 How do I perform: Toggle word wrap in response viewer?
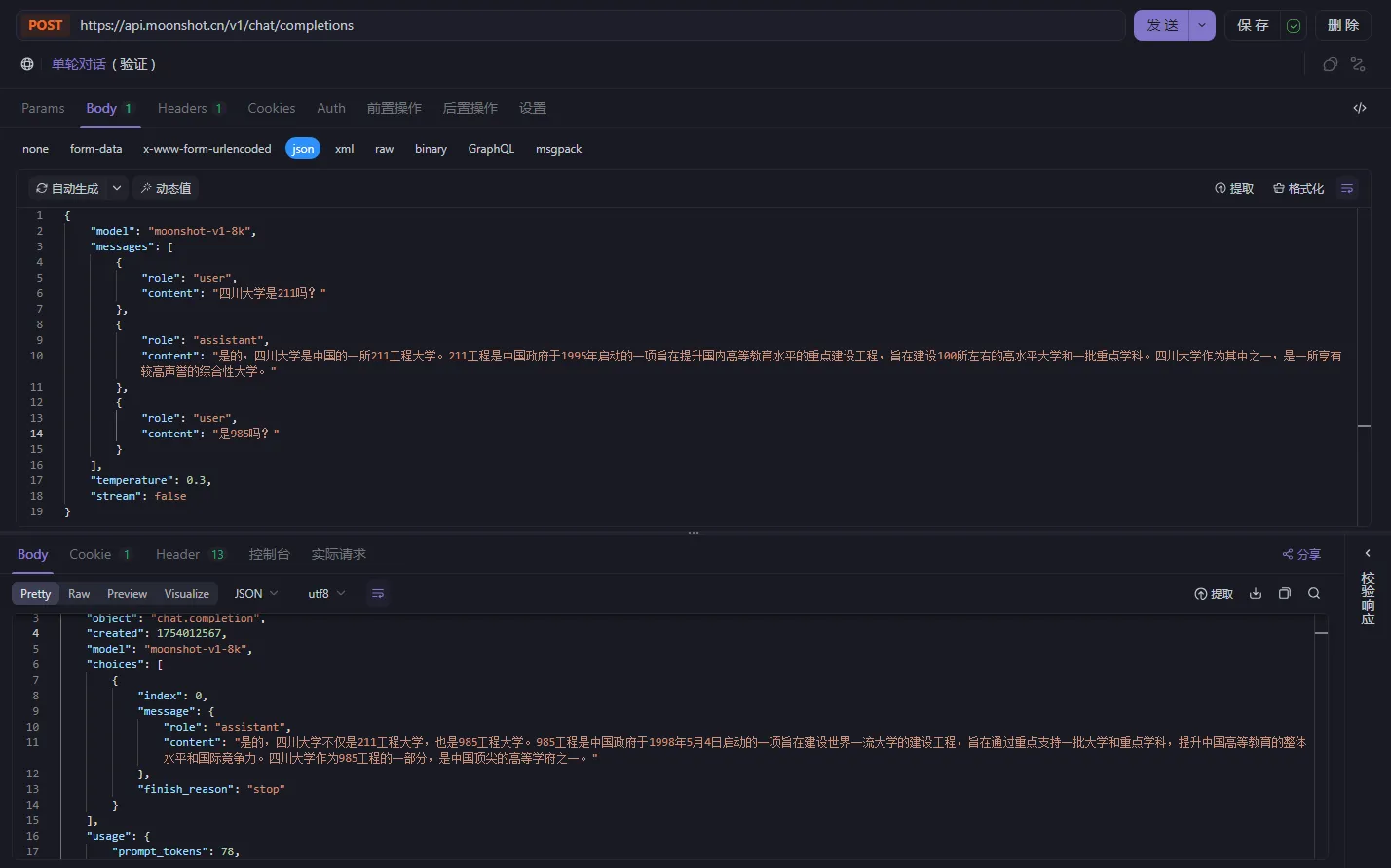378,593
